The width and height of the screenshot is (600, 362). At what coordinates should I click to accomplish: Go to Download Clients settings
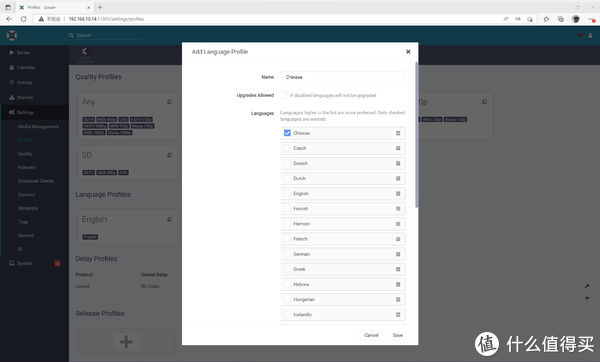point(36,181)
